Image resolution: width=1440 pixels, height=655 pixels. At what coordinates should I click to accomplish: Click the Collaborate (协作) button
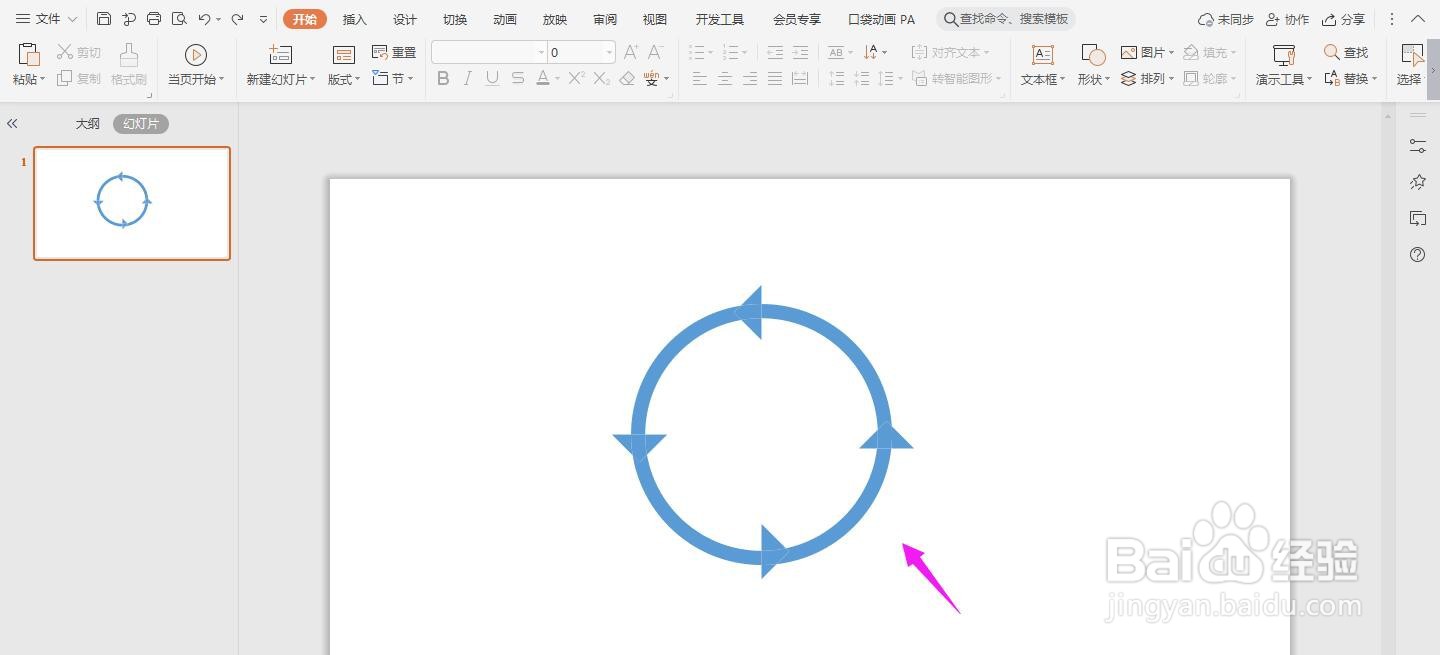[x=1287, y=19]
